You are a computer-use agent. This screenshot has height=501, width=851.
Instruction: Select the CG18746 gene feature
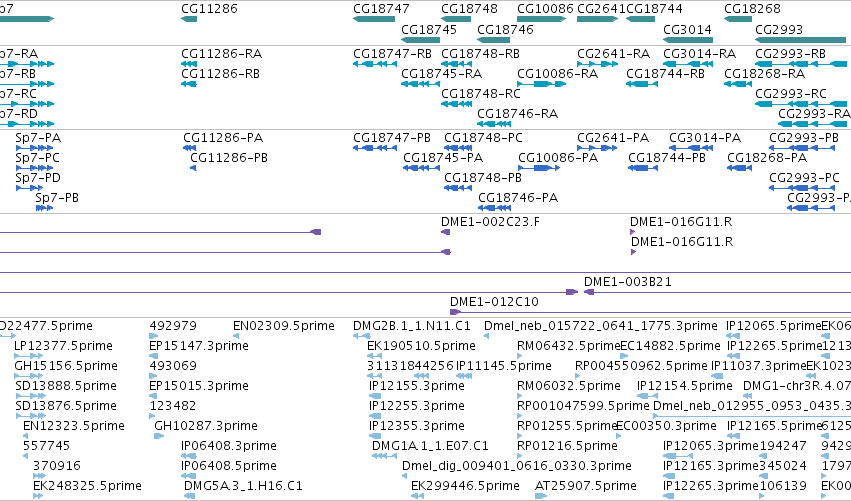coord(493,40)
